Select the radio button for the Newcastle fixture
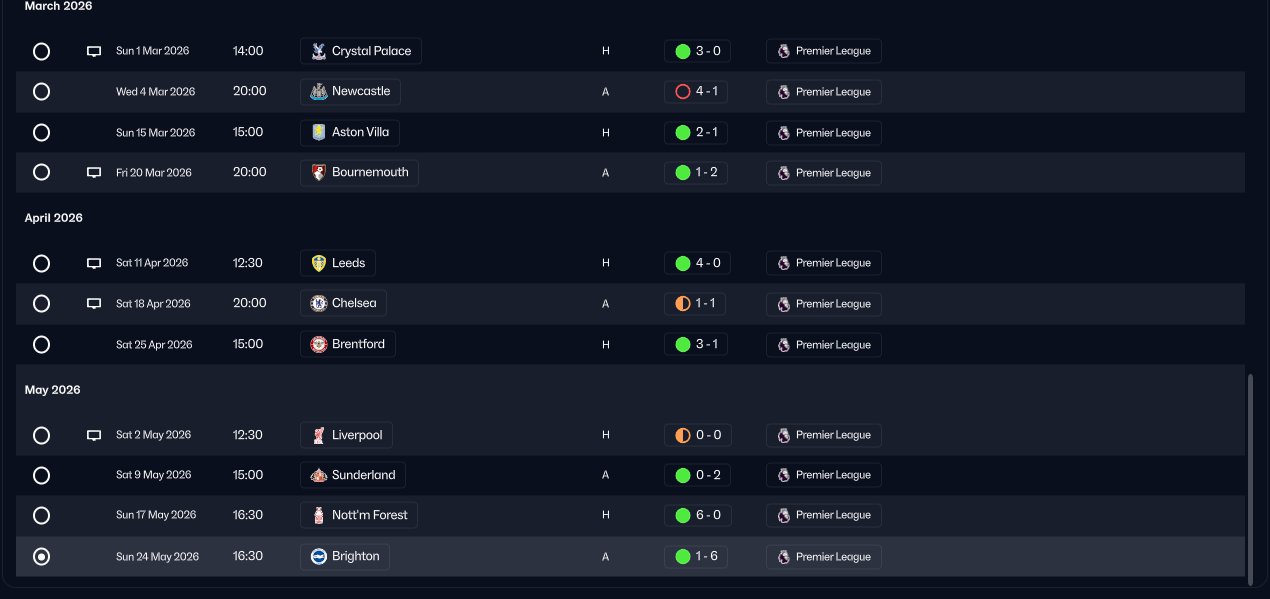 pos(41,91)
